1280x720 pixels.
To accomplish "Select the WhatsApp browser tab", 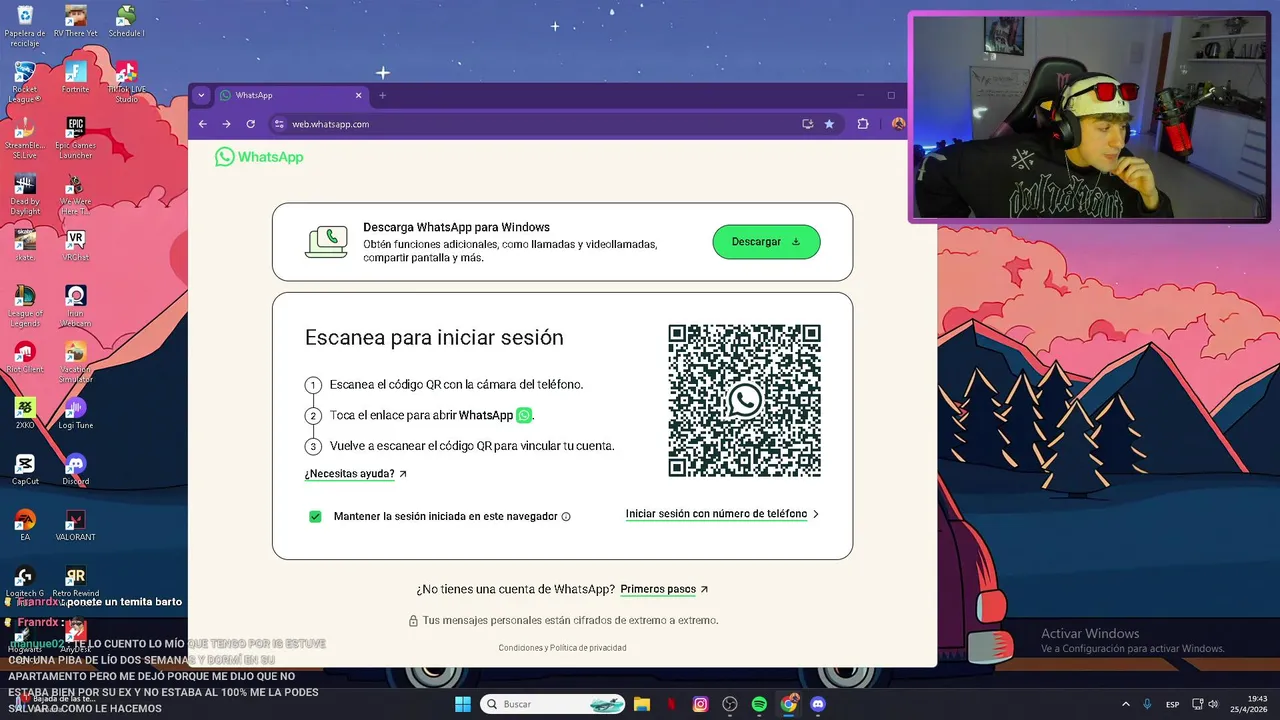I will [291, 95].
